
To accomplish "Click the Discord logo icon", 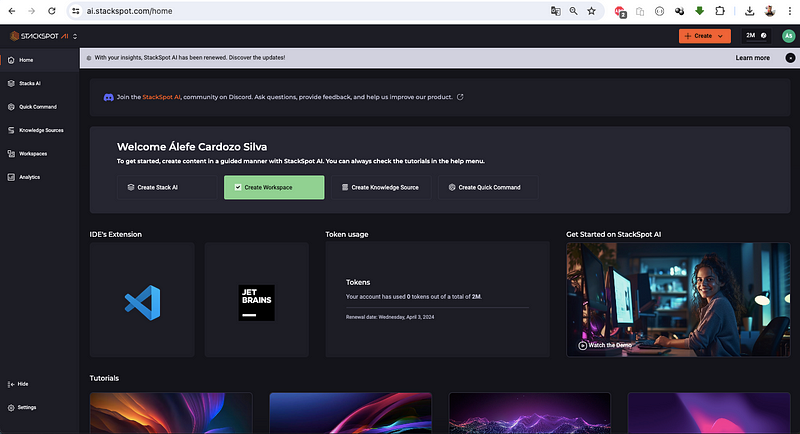I will (x=109, y=97).
